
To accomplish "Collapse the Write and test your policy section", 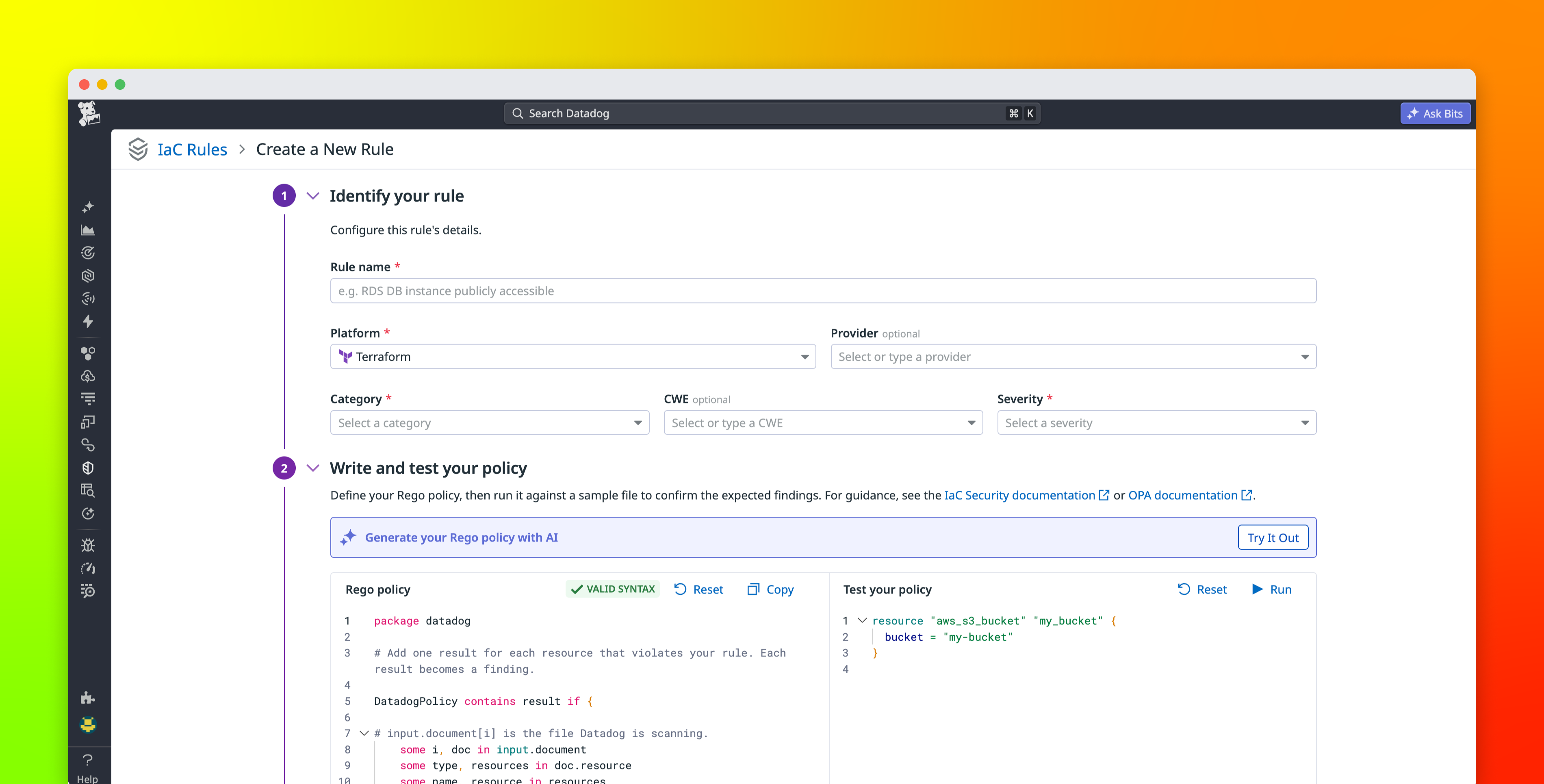I will click(313, 468).
